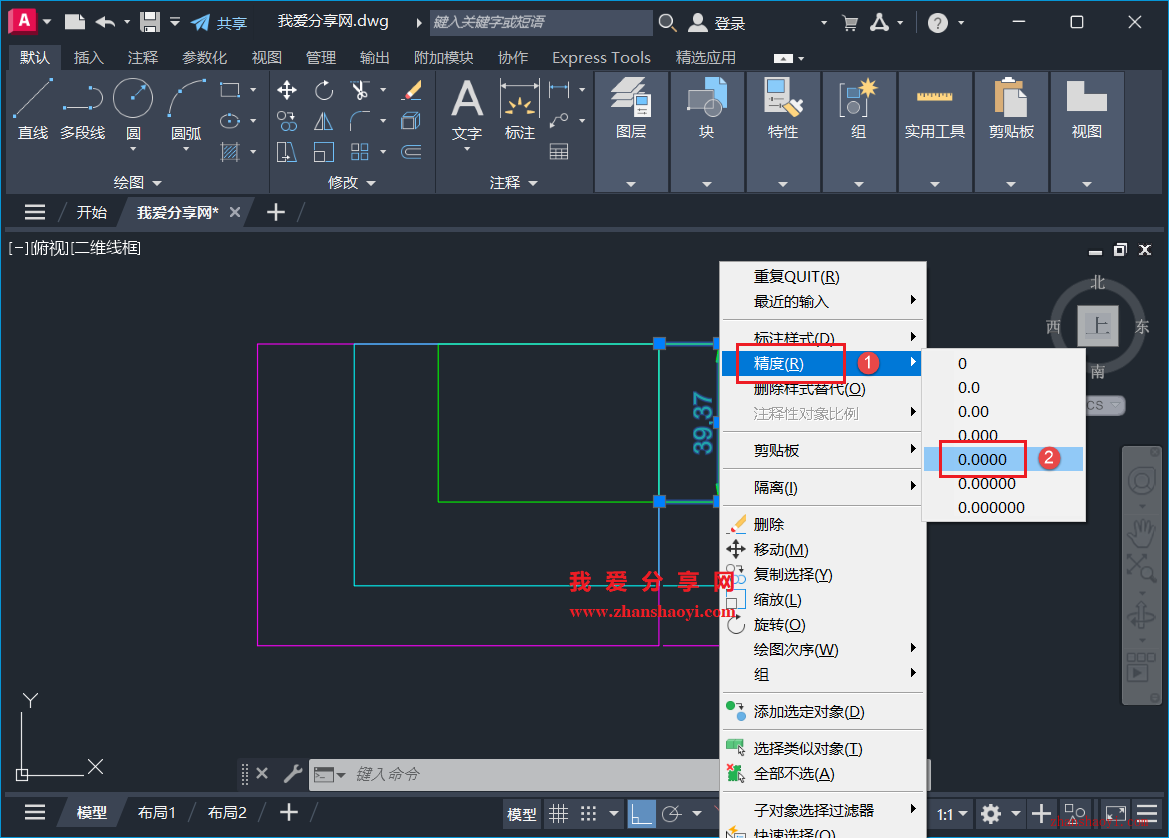The width and height of the screenshot is (1169, 838).
Task: Click the Text (文字) tool
Action: [x=467, y=108]
